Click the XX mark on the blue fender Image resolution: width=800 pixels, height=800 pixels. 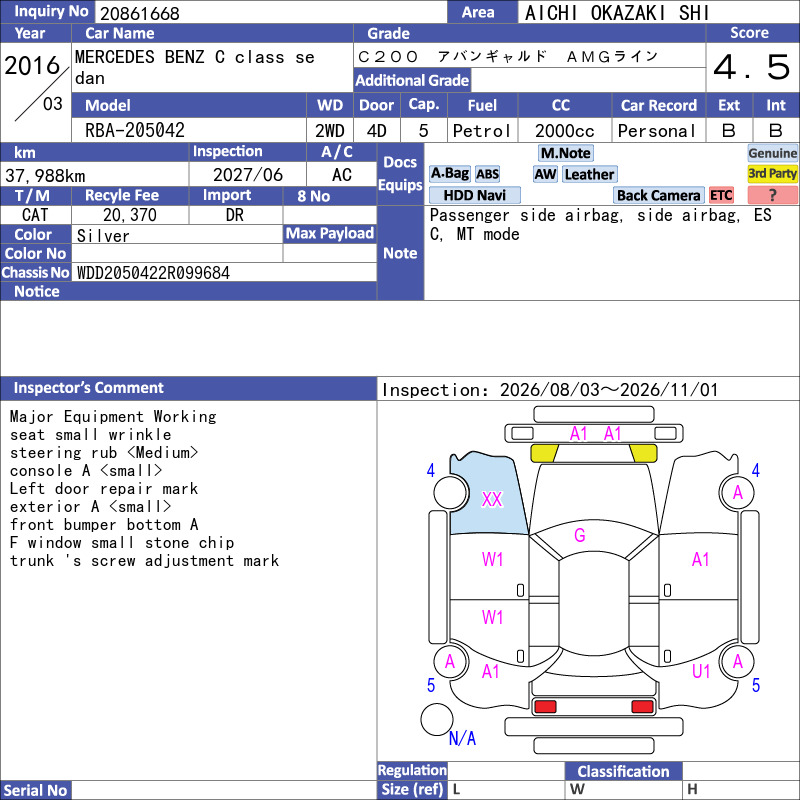(x=492, y=499)
